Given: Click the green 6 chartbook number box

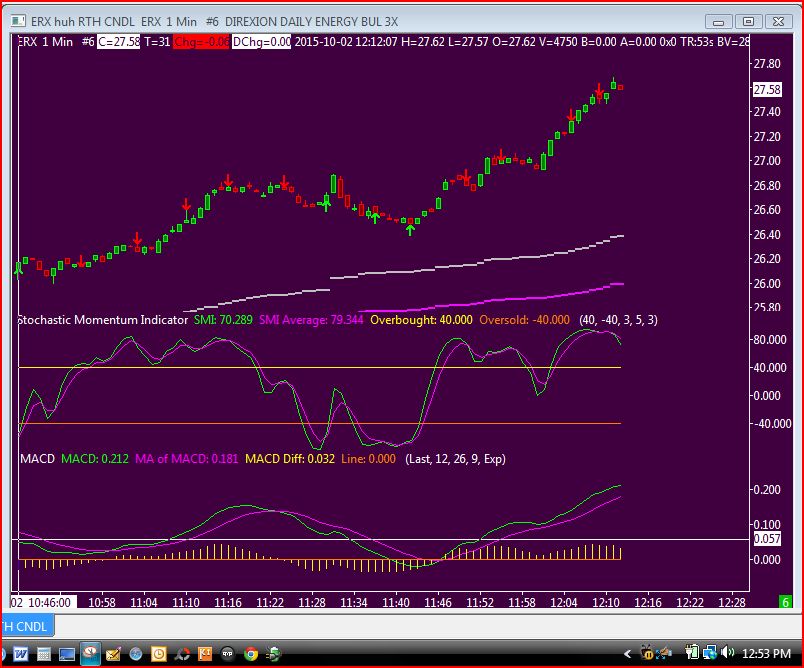Looking at the screenshot, I should [785, 602].
